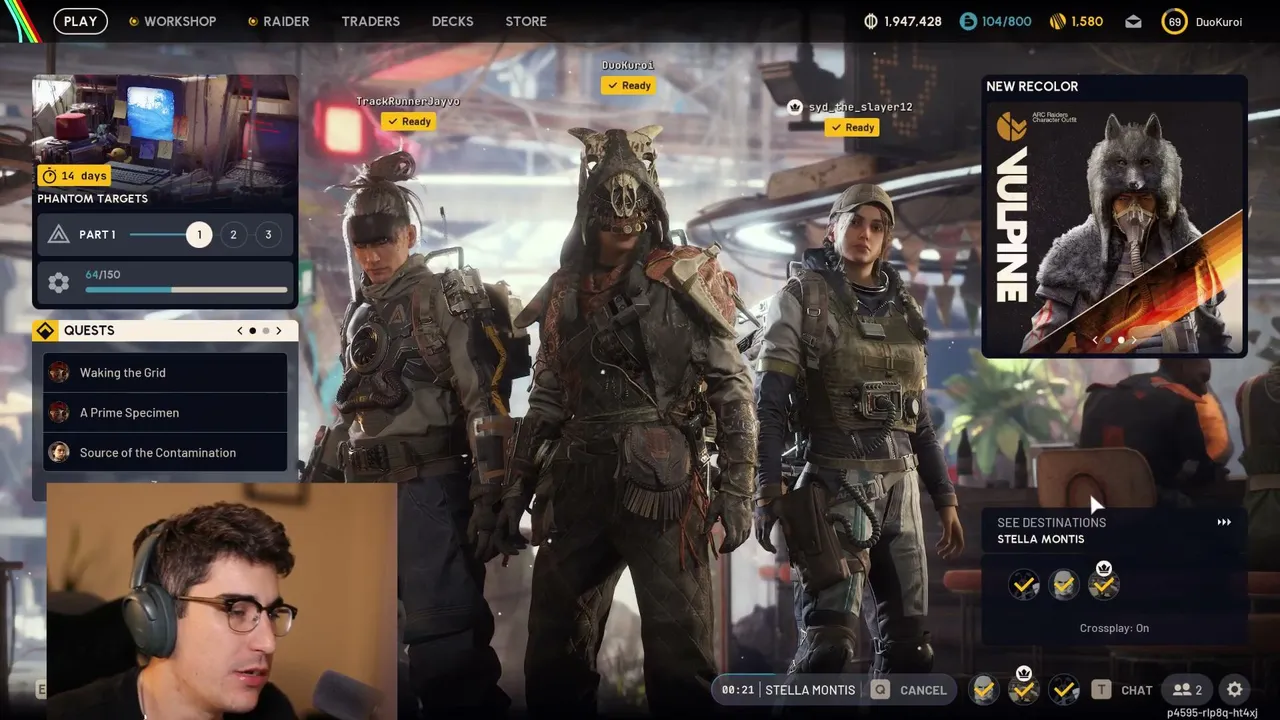Click the DuoKuroi profile name in top bar
Viewport: 1280px width, 720px height.
click(1219, 21)
